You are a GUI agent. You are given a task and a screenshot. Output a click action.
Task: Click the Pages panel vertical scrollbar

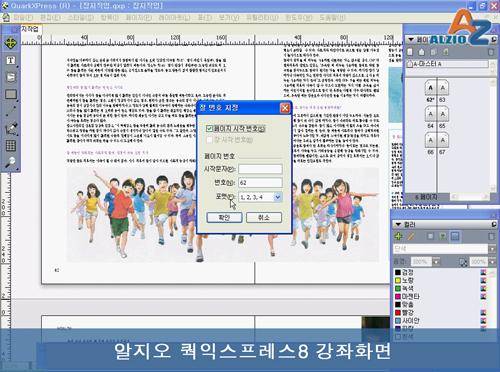[x=493, y=135]
